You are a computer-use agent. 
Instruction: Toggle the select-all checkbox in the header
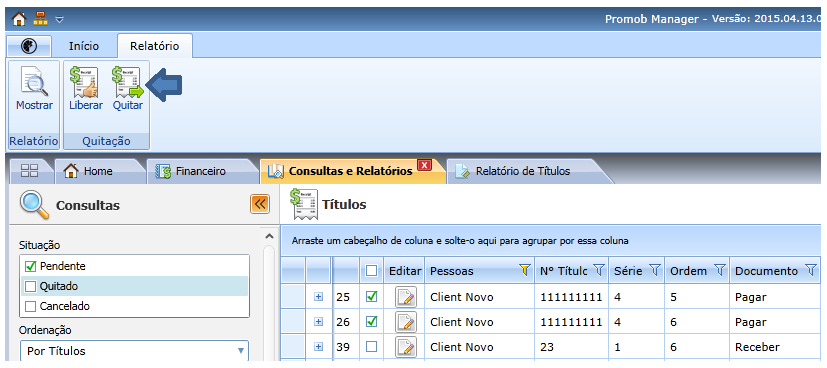click(371, 270)
